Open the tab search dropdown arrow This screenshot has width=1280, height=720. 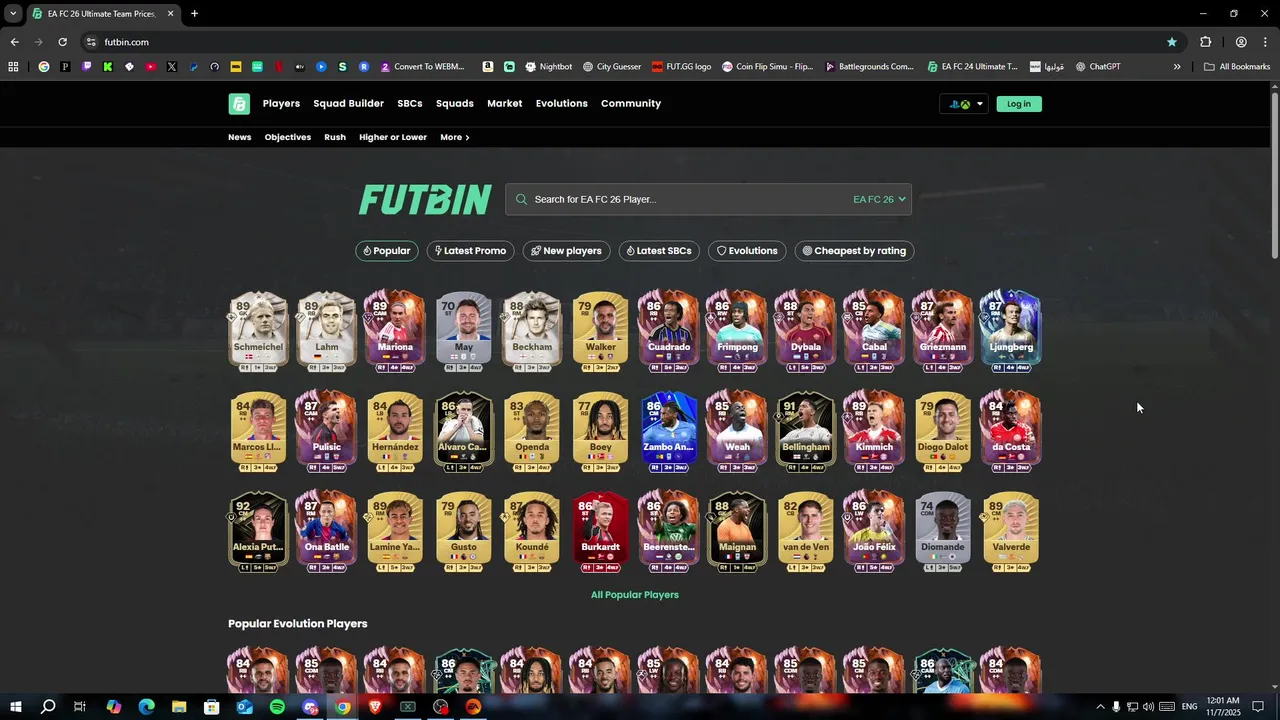point(13,14)
